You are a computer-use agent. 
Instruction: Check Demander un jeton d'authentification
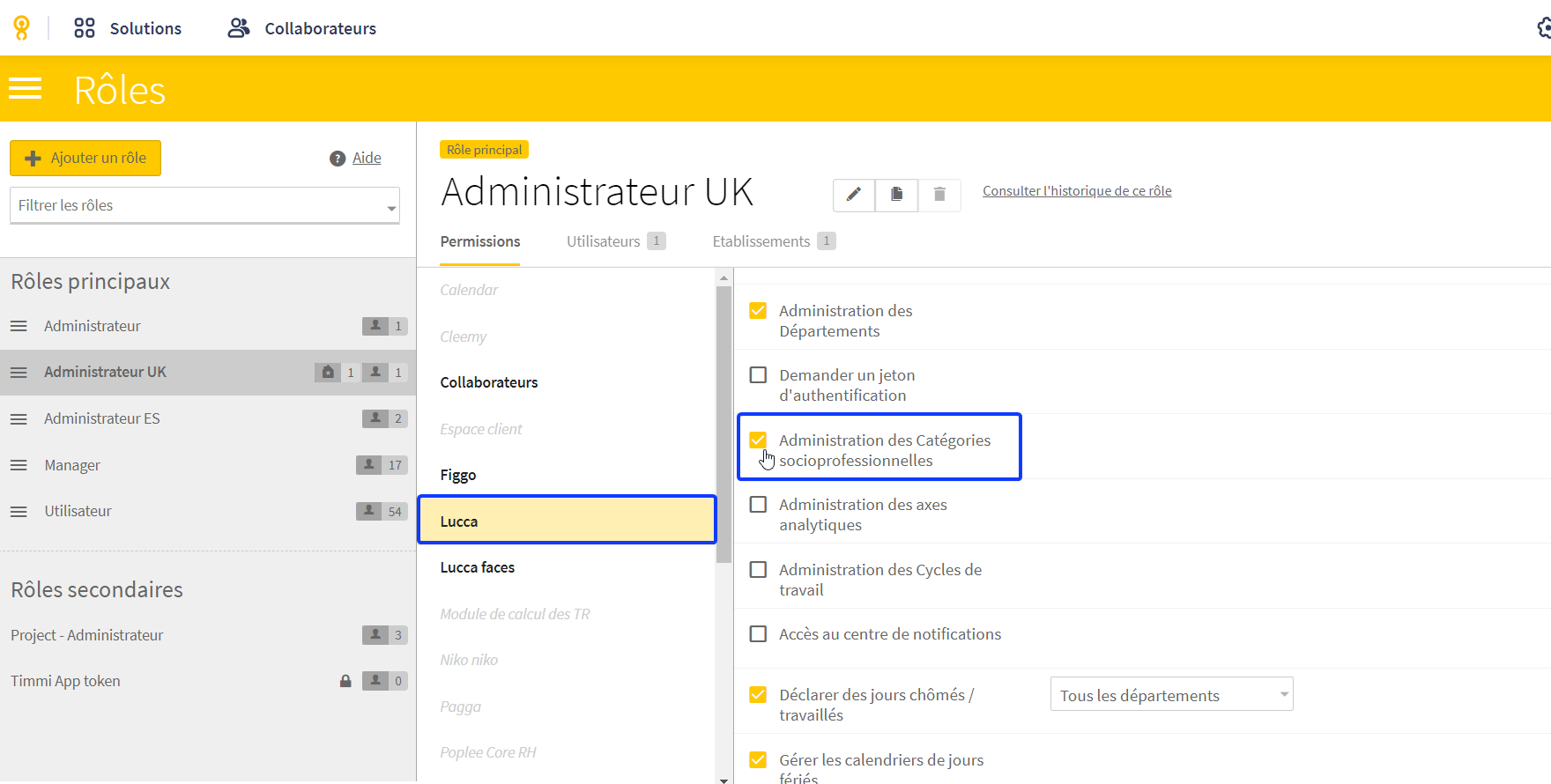(758, 375)
